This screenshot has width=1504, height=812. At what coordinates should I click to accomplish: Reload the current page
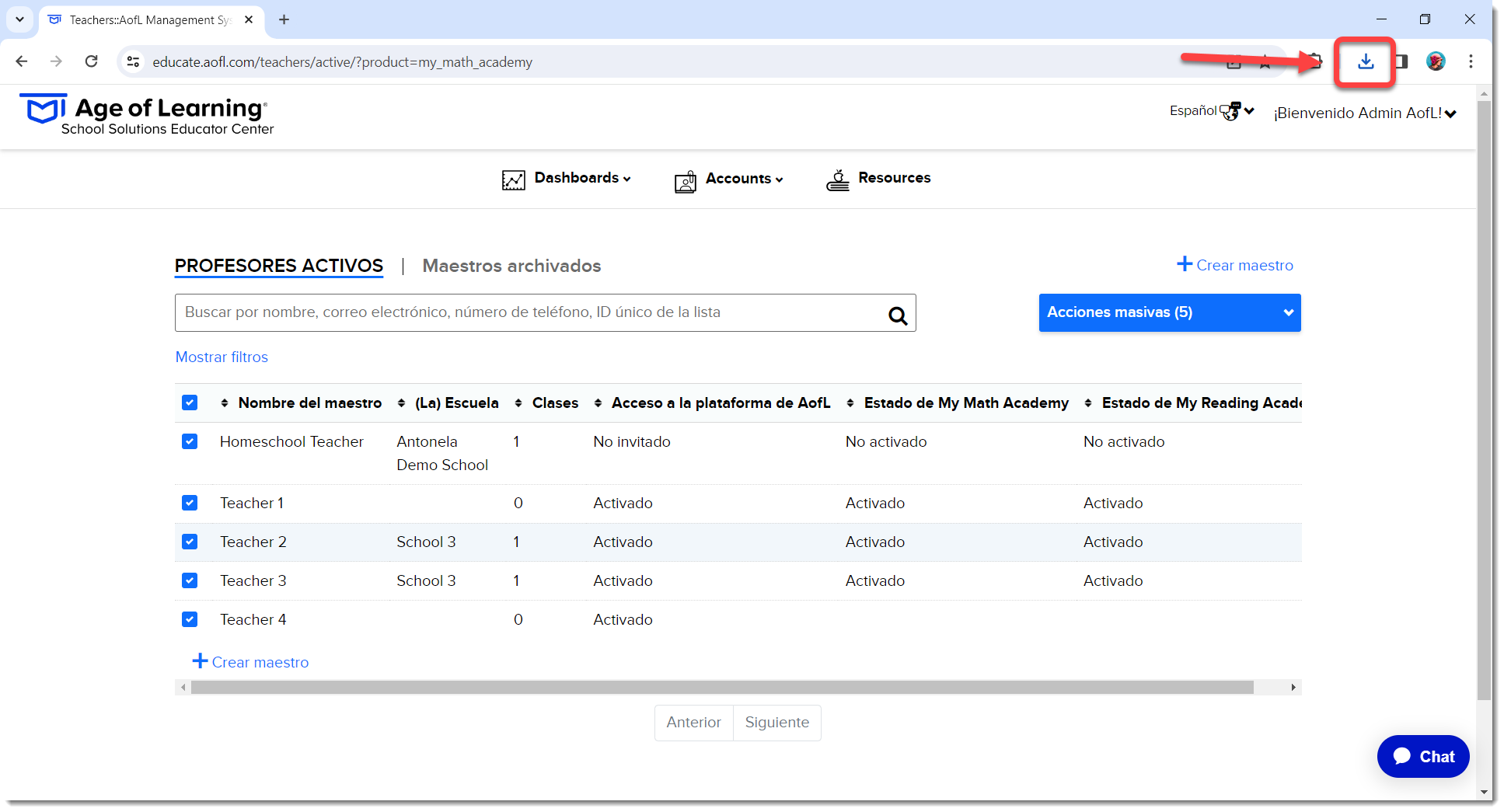tap(91, 61)
